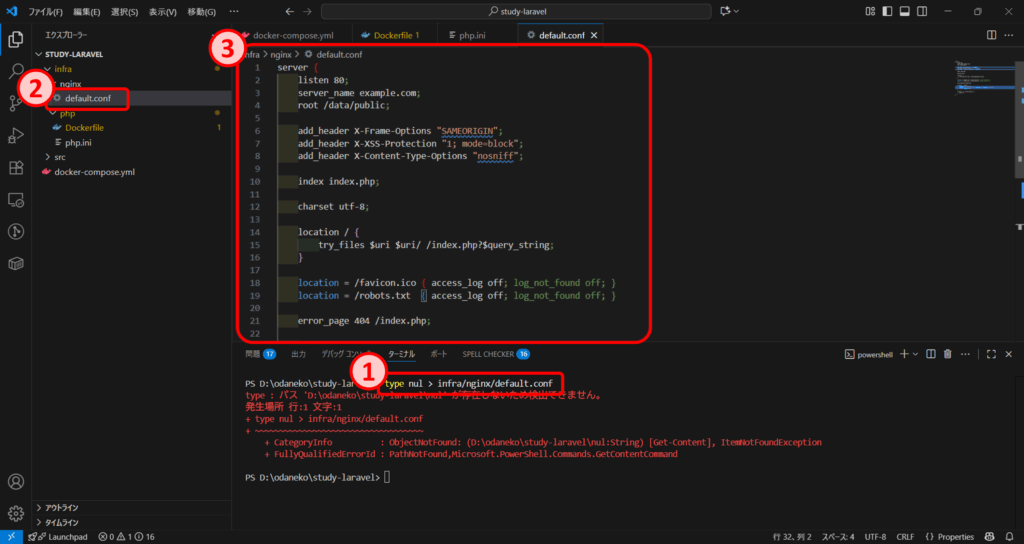Image resolution: width=1024 pixels, height=544 pixels.
Task: Open the Manage gear icon
Action: [x=16, y=513]
